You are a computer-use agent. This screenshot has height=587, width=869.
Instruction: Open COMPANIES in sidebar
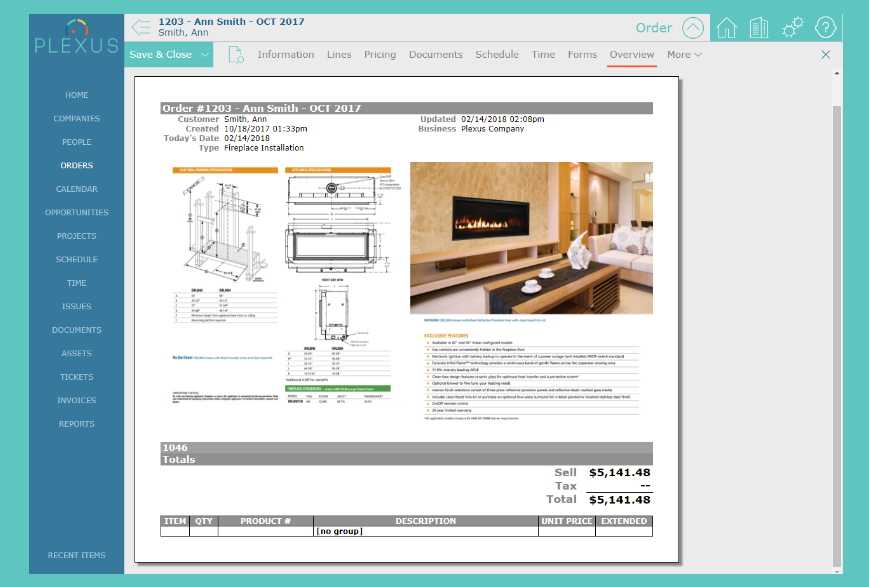pos(76,119)
